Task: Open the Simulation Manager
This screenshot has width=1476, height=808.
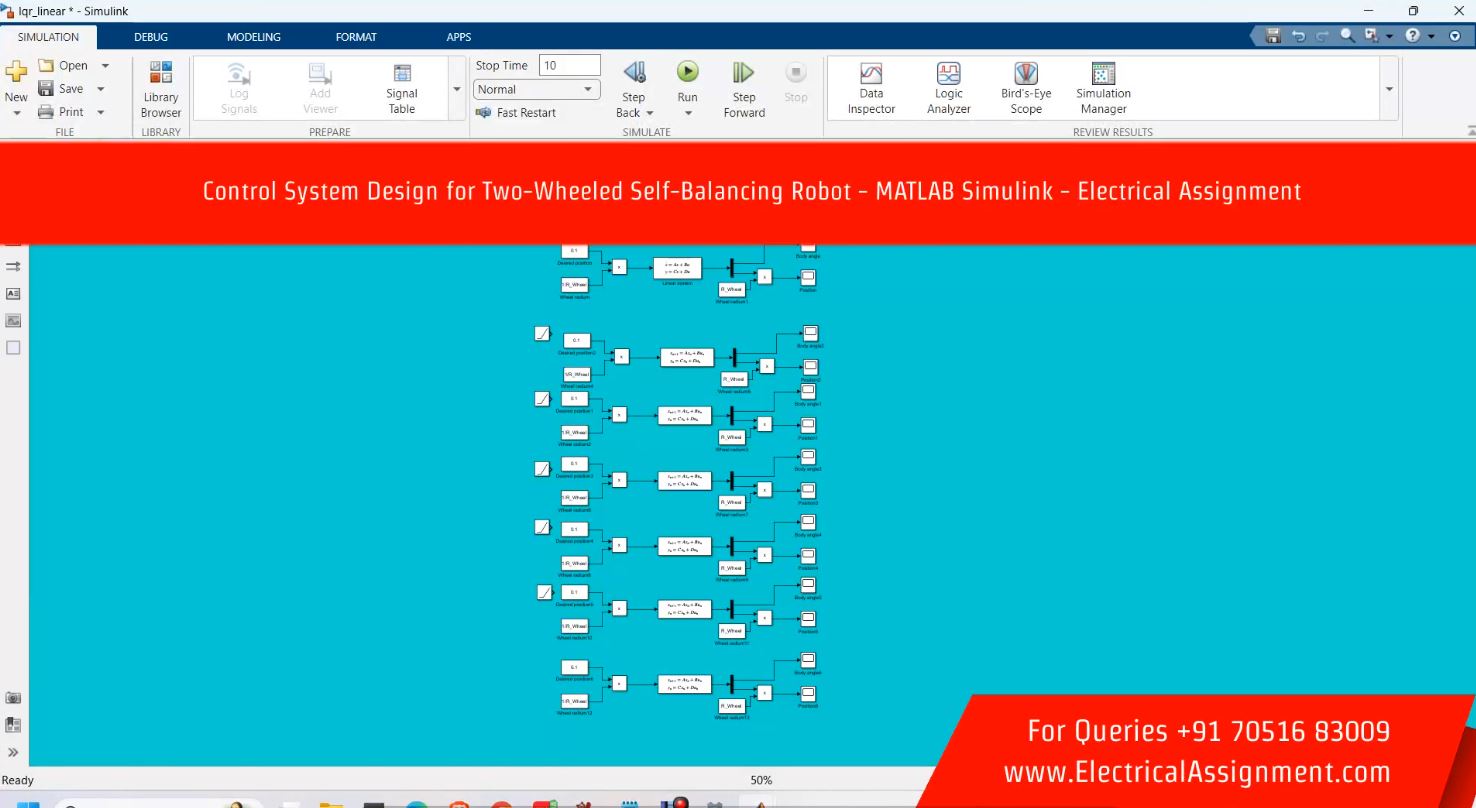Action: [x=1103, y=88]
